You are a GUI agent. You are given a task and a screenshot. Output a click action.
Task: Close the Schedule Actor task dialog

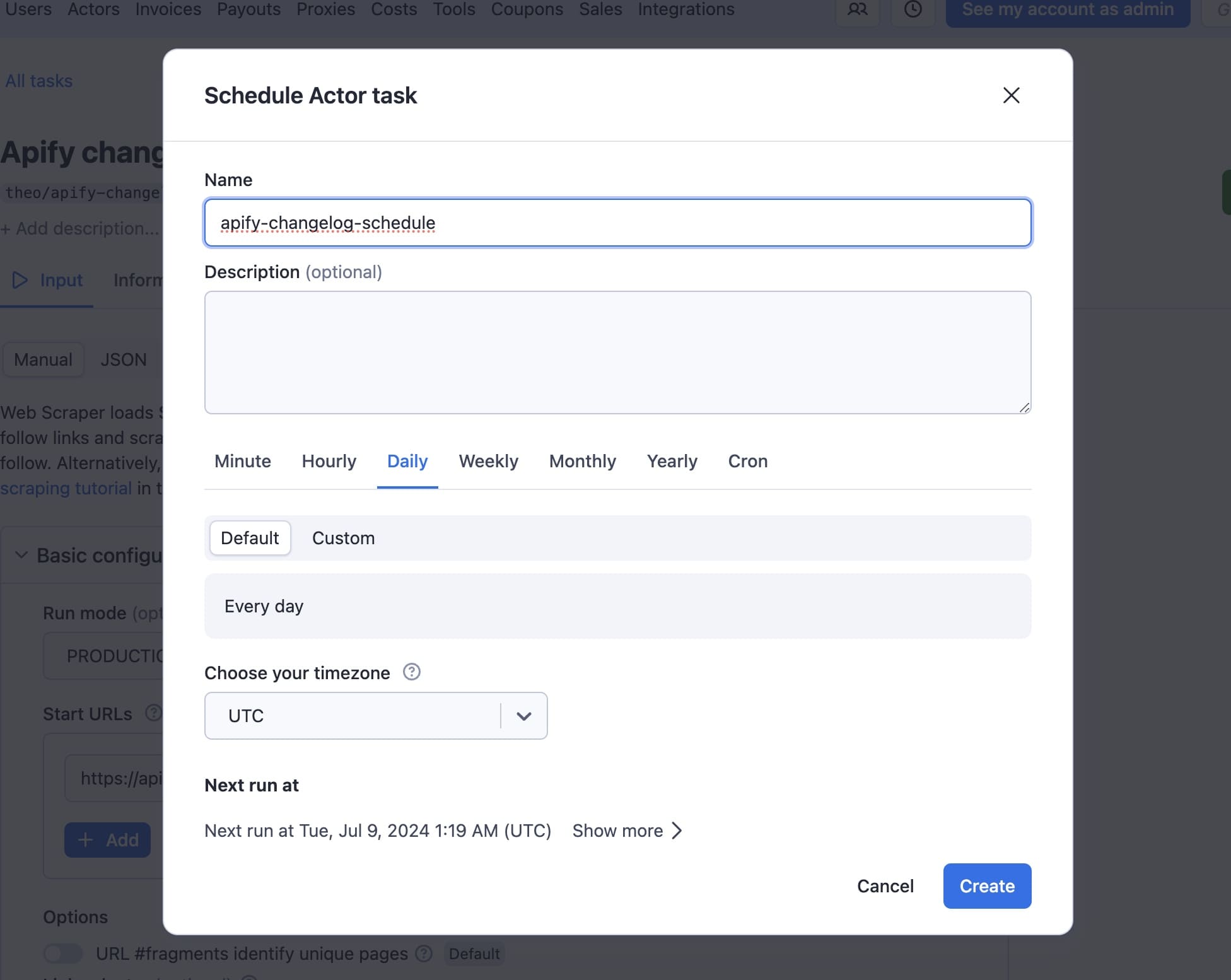pos(1011,95)
